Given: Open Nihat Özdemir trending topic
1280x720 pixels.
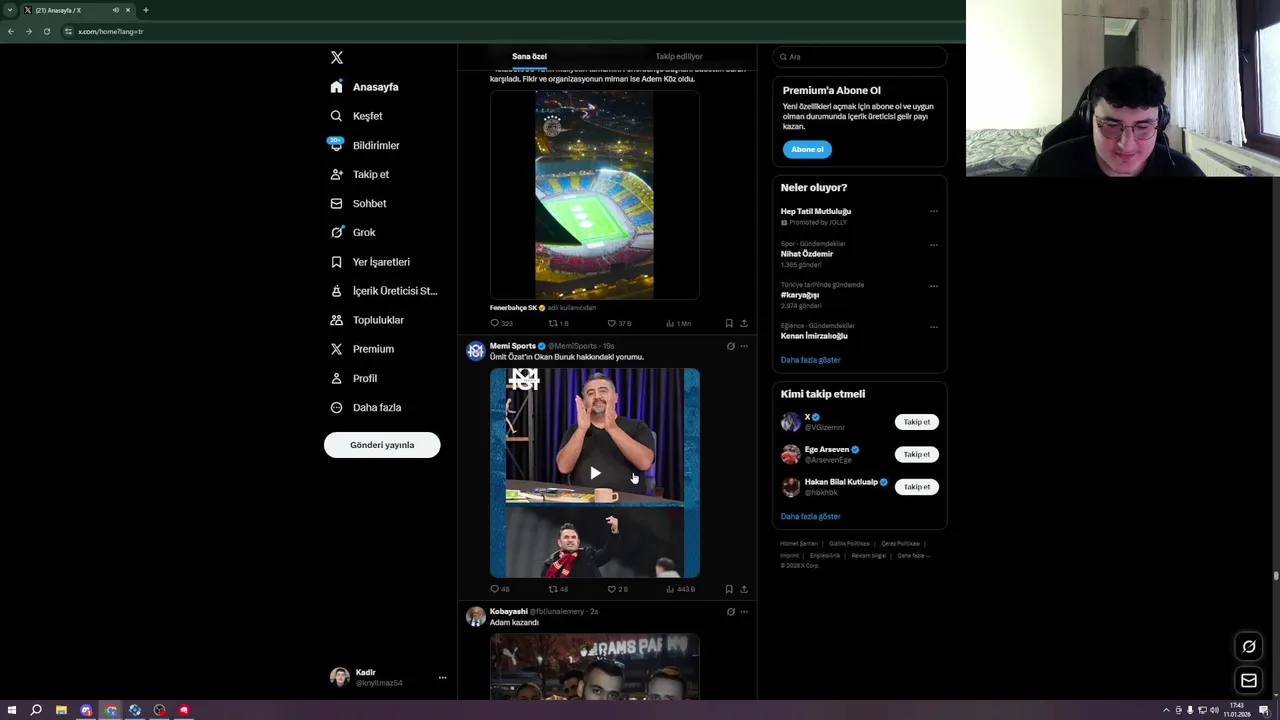Looking at the screenshot, I should 807,254.
